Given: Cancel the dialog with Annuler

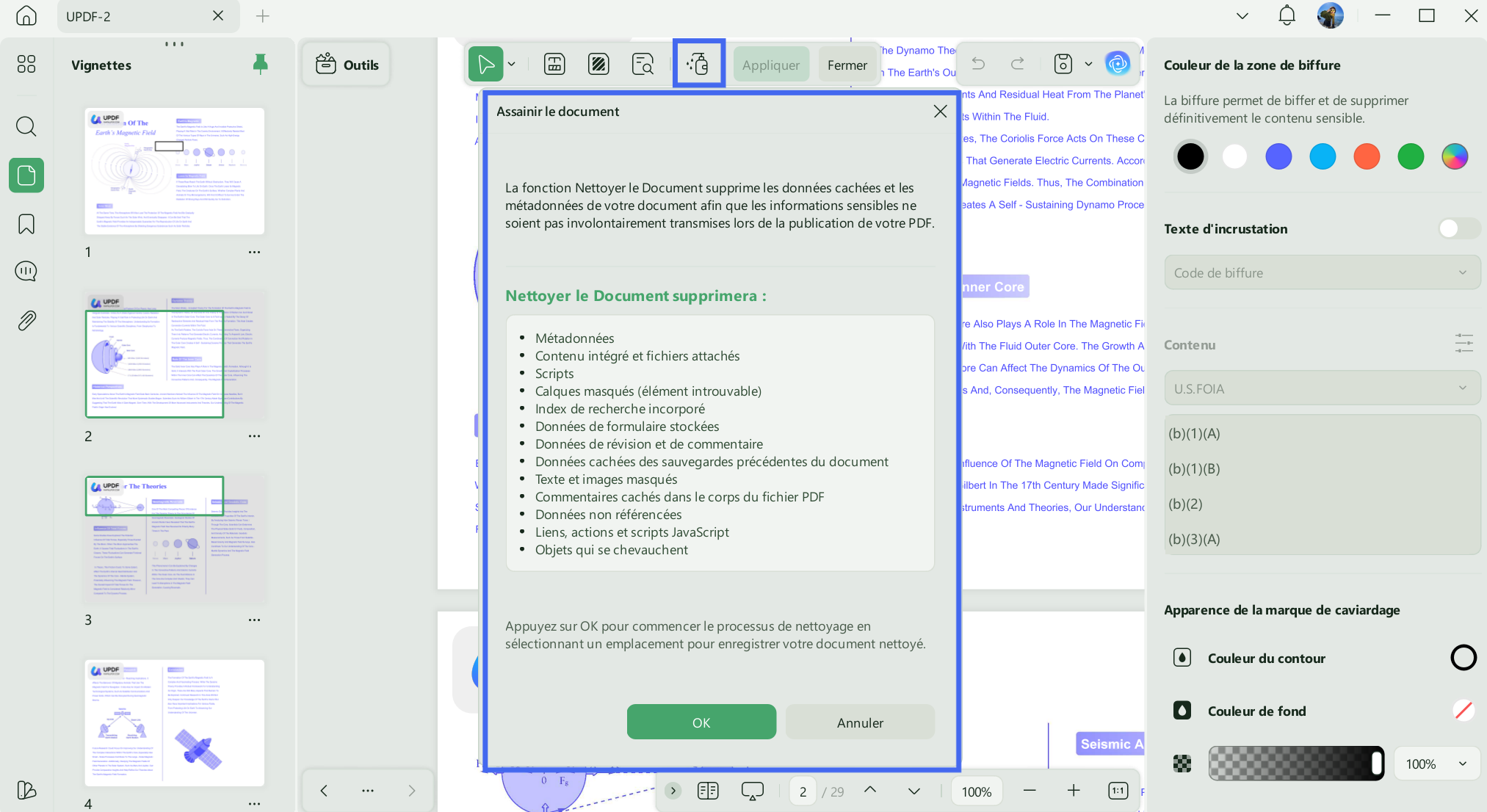Looking at the screenshot, I should (x=860, y=722).
